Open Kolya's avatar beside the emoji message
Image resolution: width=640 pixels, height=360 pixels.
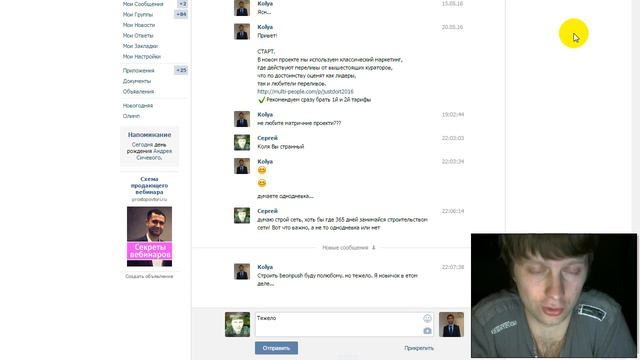pyautogui.click(x=242, y=166)
